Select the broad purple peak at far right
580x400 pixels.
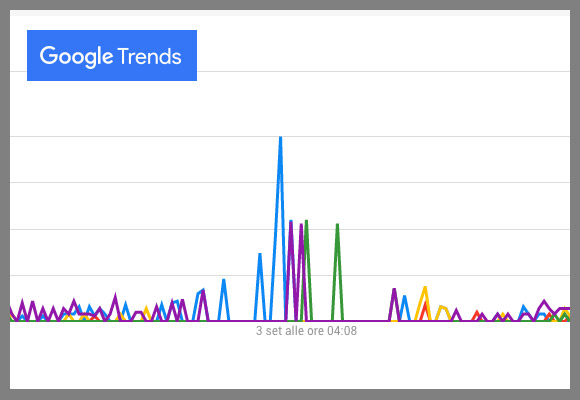click(544, 301)
